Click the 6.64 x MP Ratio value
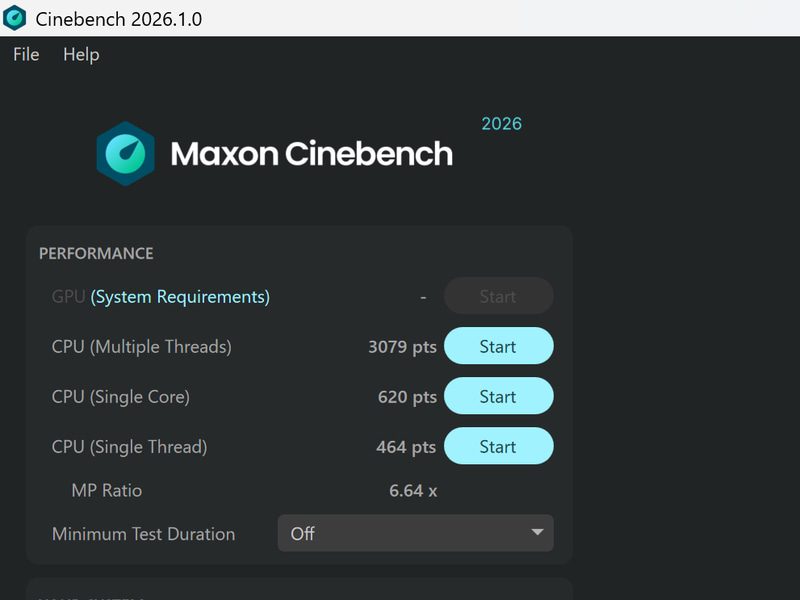Image resolution: width=800 pixels, height=600 pixels. click(413, 491)
